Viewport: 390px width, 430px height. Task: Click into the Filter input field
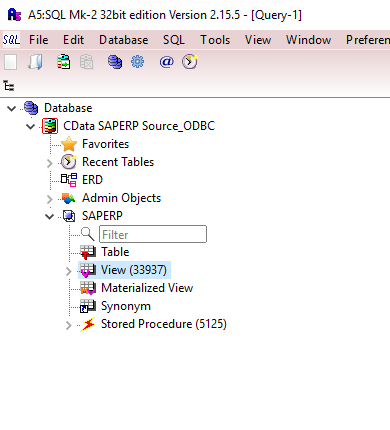click(153, 234)
